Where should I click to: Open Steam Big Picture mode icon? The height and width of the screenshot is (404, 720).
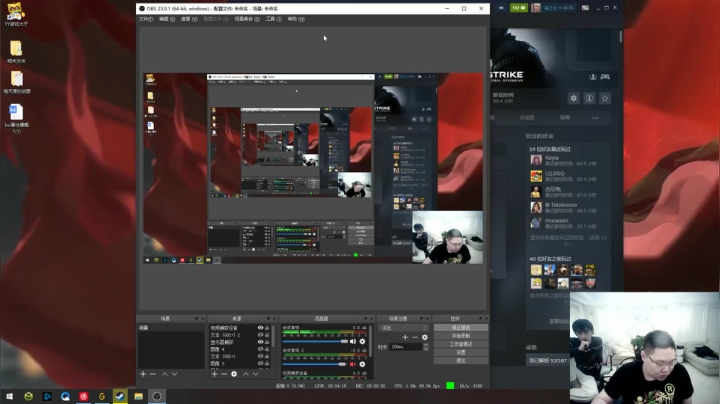pyautogui.click(x=585, y=8)
